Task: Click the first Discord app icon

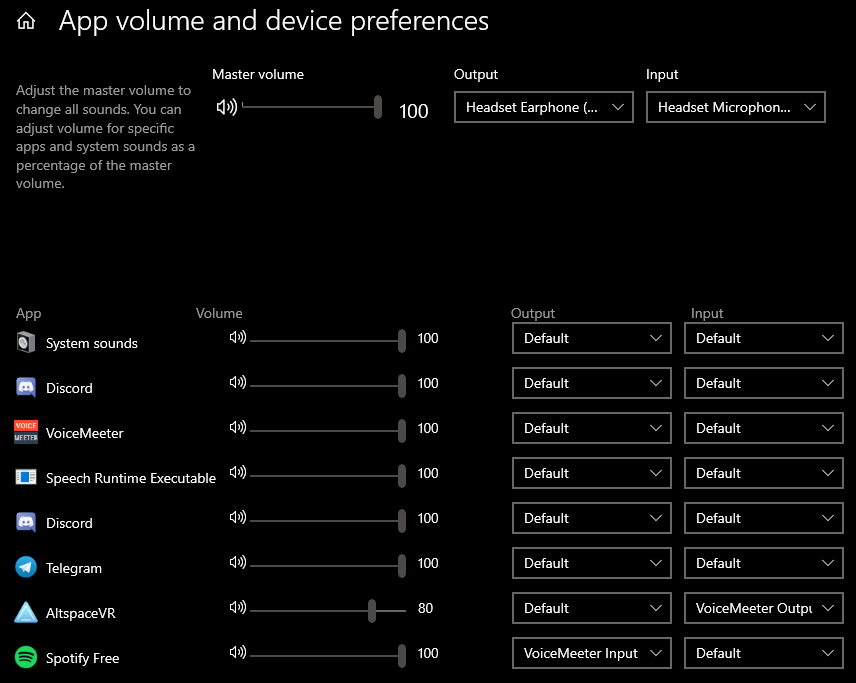Action: click(26, 387)
